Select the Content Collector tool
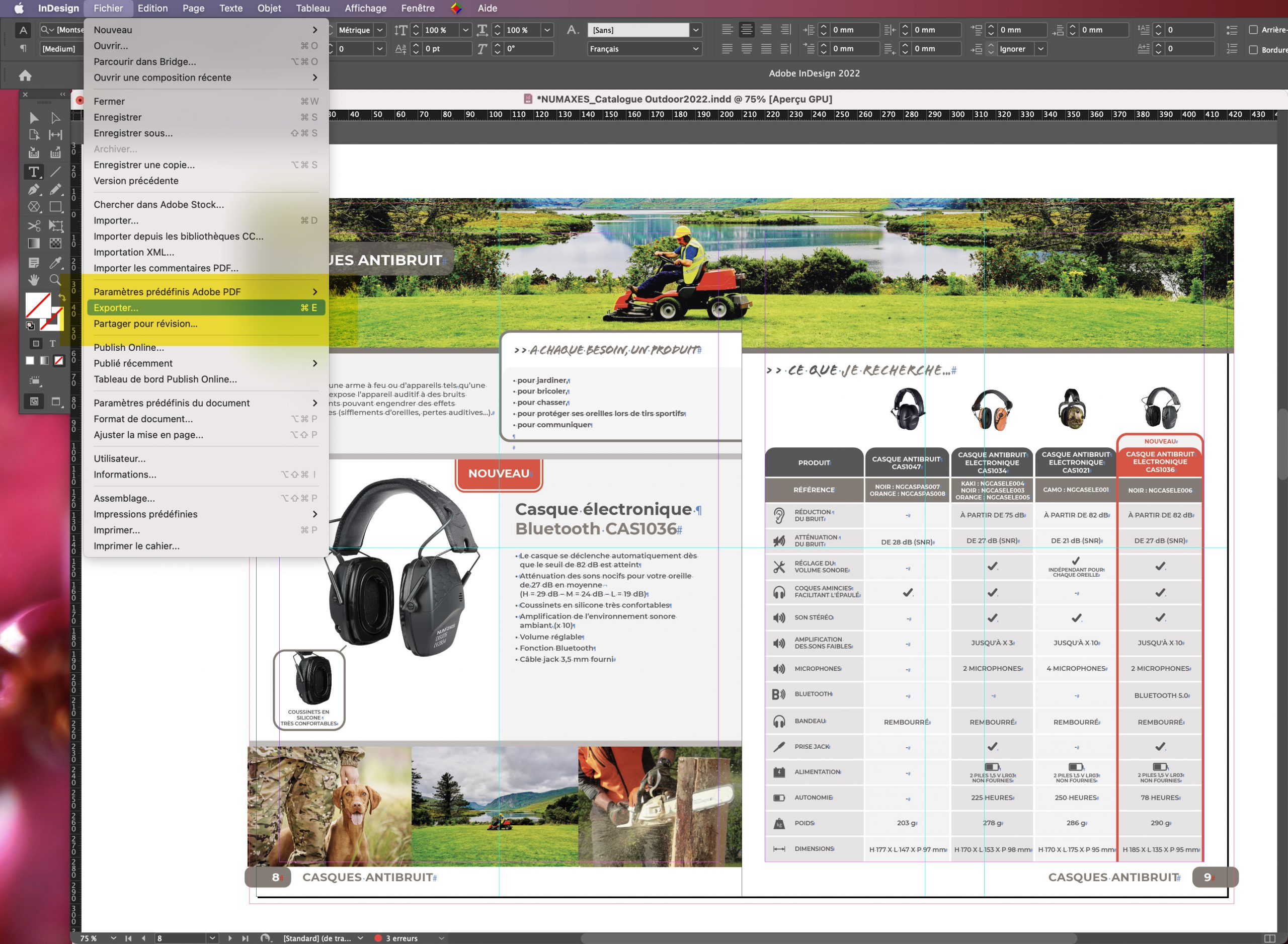This screenshot has height=944, width=1288. pyautogui.click(x=34, y=152)
